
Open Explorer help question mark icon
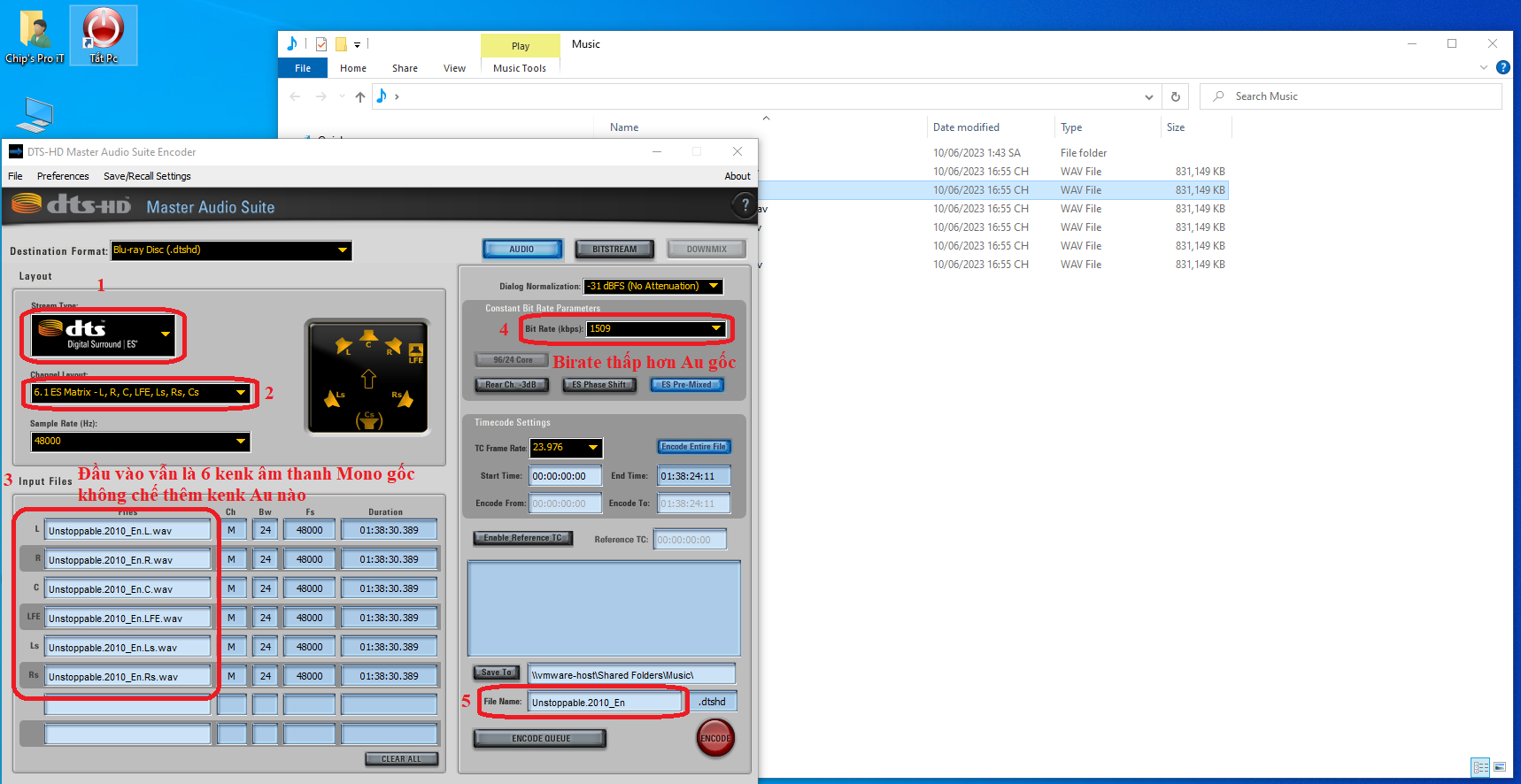[1502, 67]
